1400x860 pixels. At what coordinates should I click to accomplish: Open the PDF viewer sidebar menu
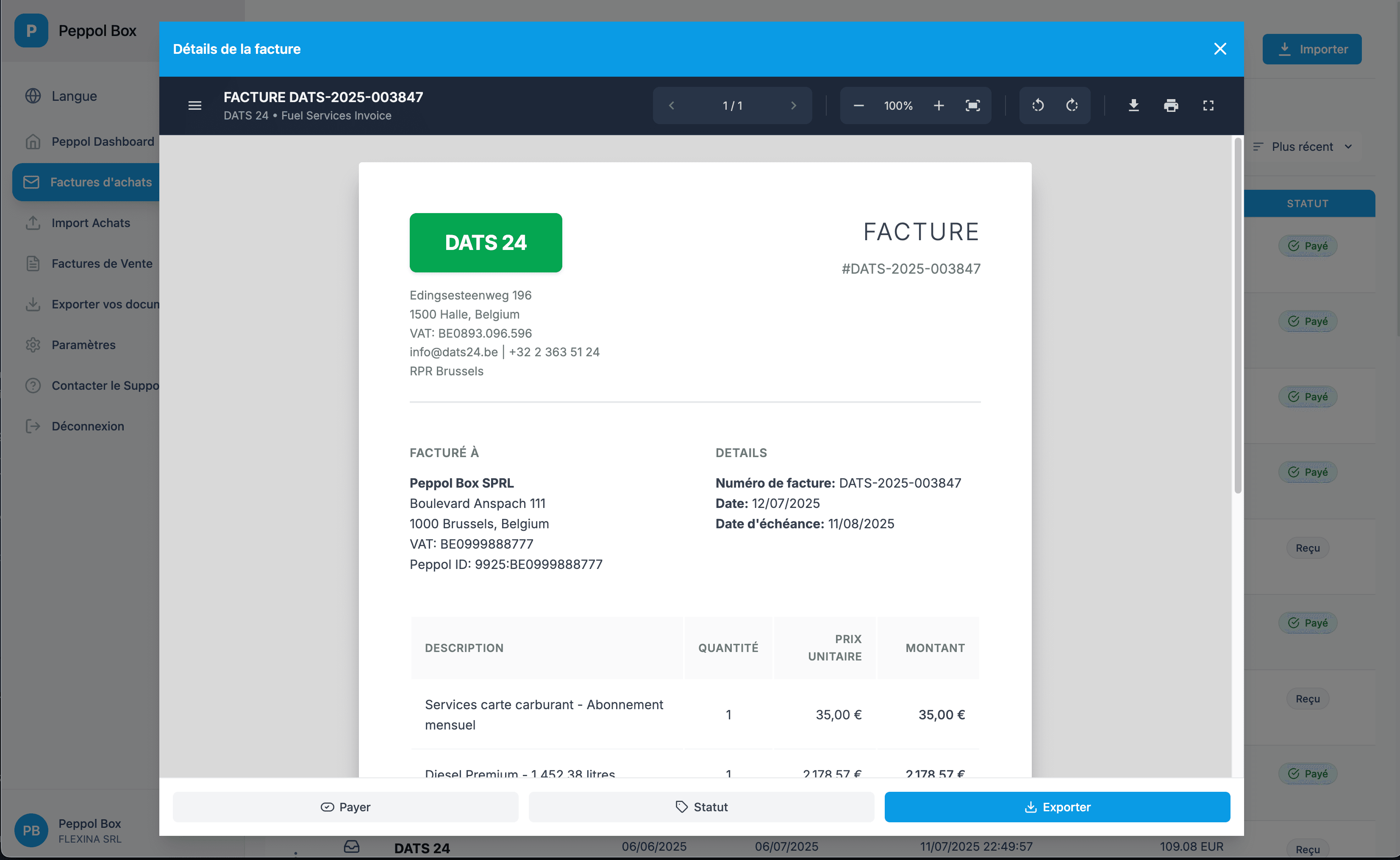(194, 106)
